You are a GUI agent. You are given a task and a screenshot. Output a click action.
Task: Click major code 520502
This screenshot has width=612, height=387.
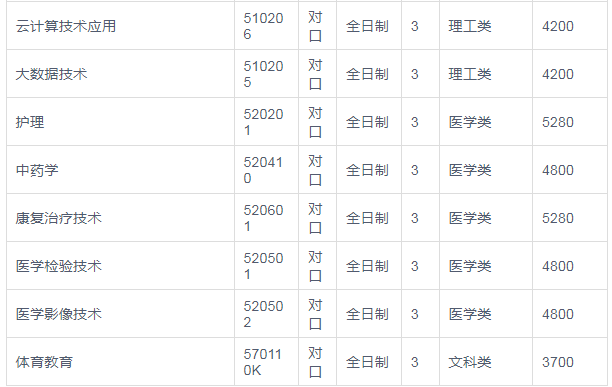point(263,314)
